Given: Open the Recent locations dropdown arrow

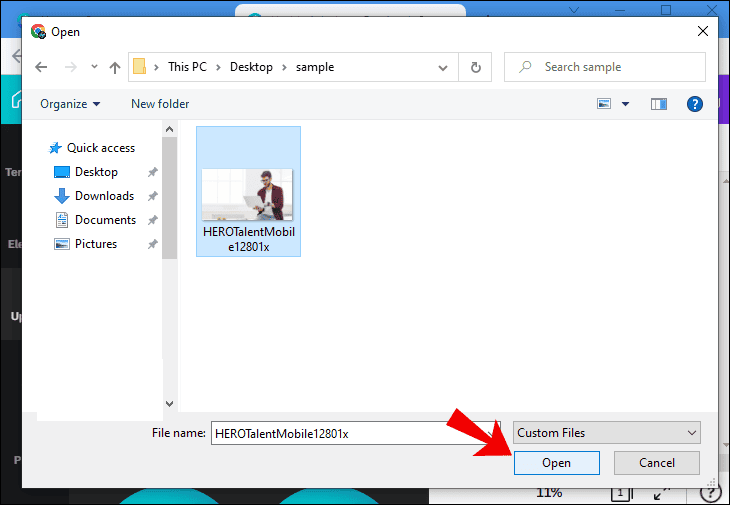Looking at the screenshot, I should coord(93,68).
